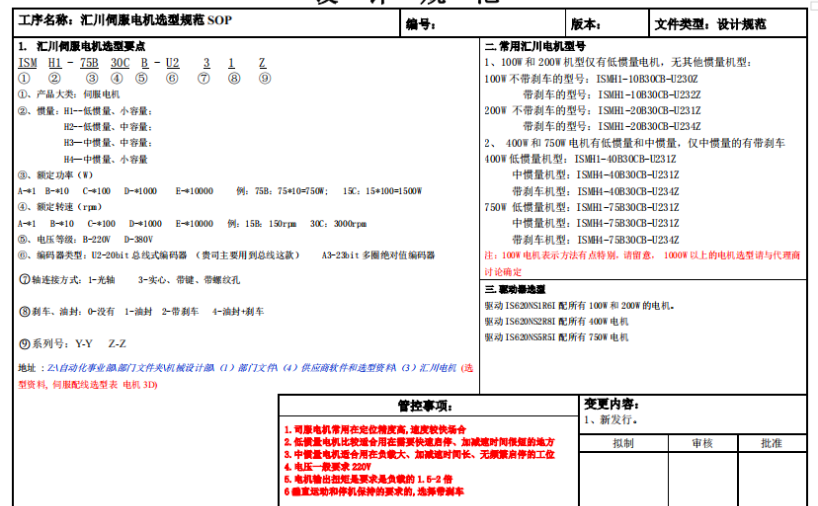Select the 审核 signature cell

[x=701, y=443]
